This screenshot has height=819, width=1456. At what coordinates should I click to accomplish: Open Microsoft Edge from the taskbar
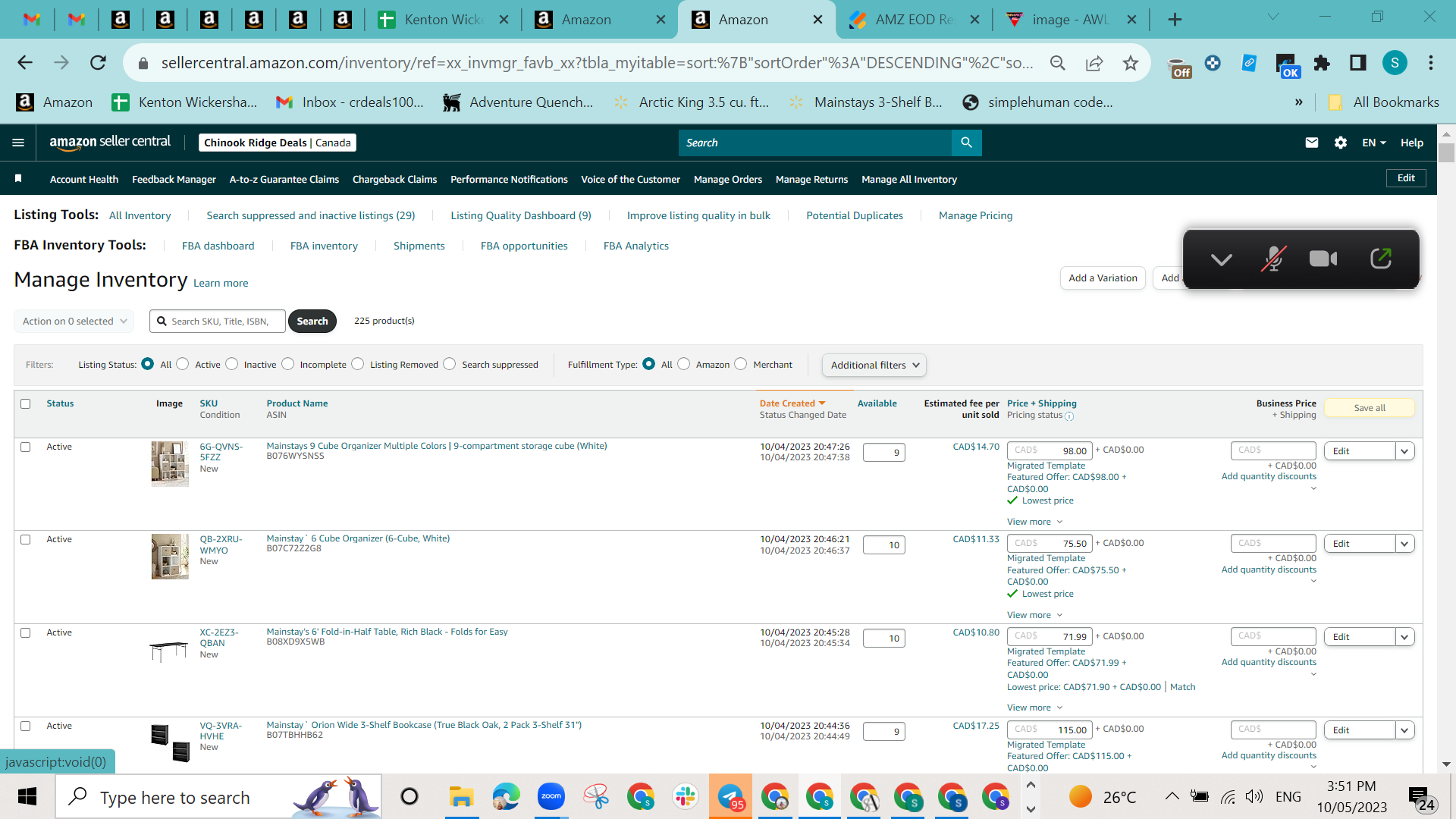point(506,796)
